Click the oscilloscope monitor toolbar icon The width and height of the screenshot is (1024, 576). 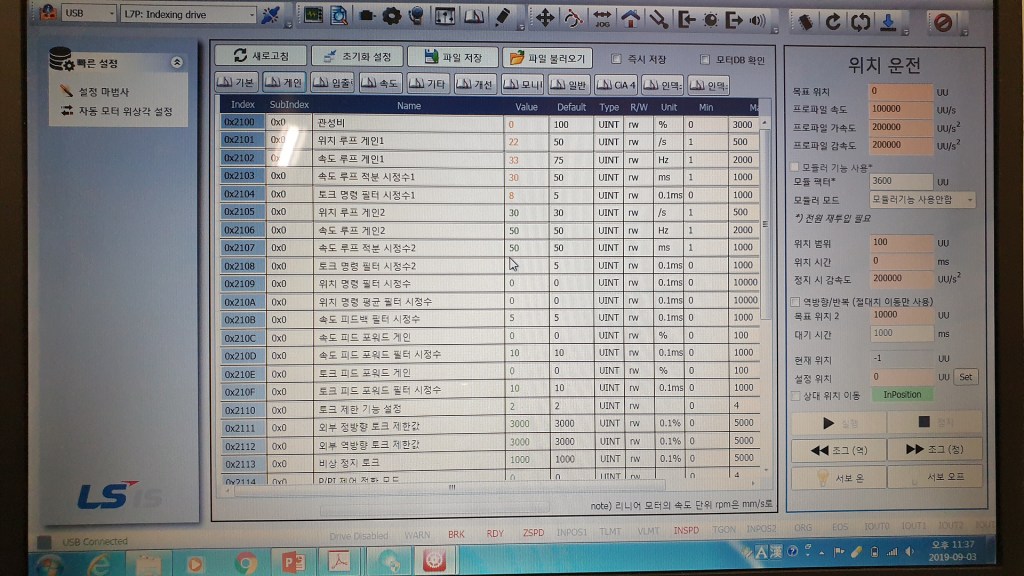point(313,16)
